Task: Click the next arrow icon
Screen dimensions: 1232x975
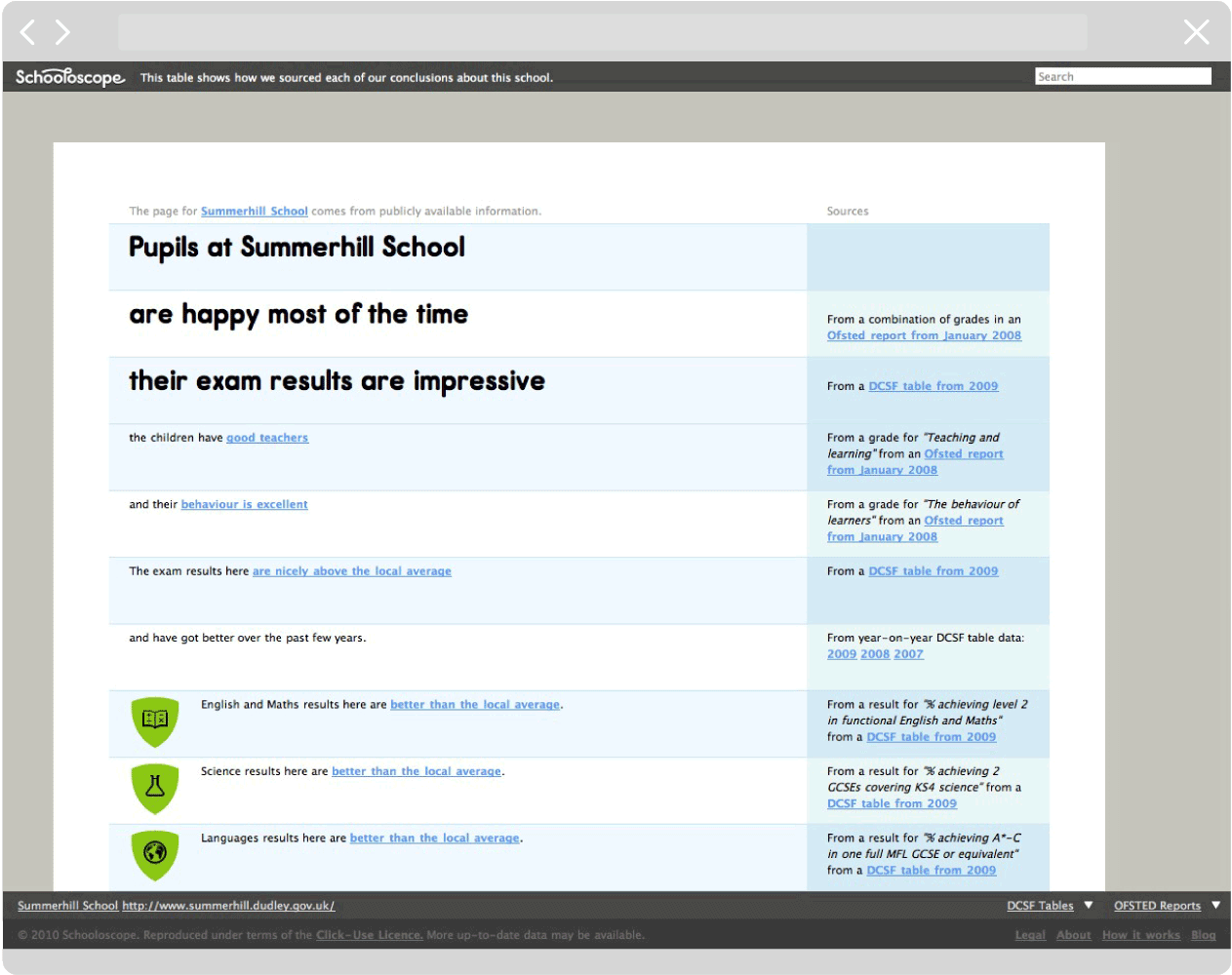Action: coord(62,32)
